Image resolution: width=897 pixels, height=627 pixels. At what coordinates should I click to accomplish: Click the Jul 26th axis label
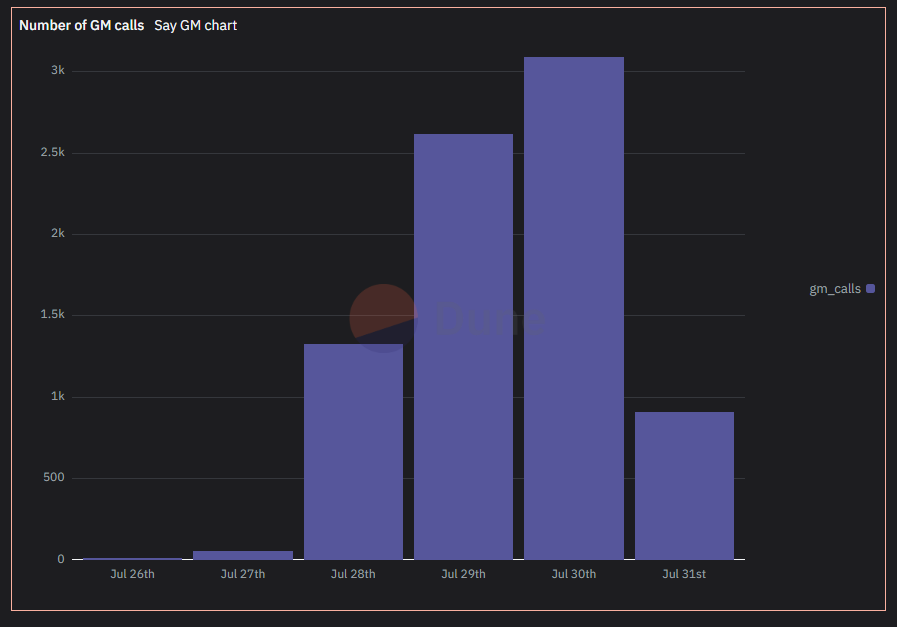point(132,574)
